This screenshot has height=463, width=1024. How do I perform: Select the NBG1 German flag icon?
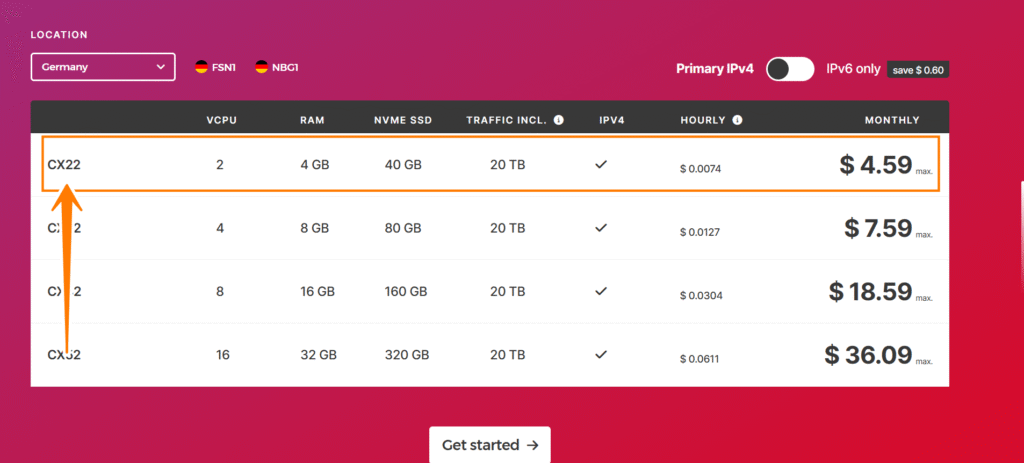click(261, 67)
